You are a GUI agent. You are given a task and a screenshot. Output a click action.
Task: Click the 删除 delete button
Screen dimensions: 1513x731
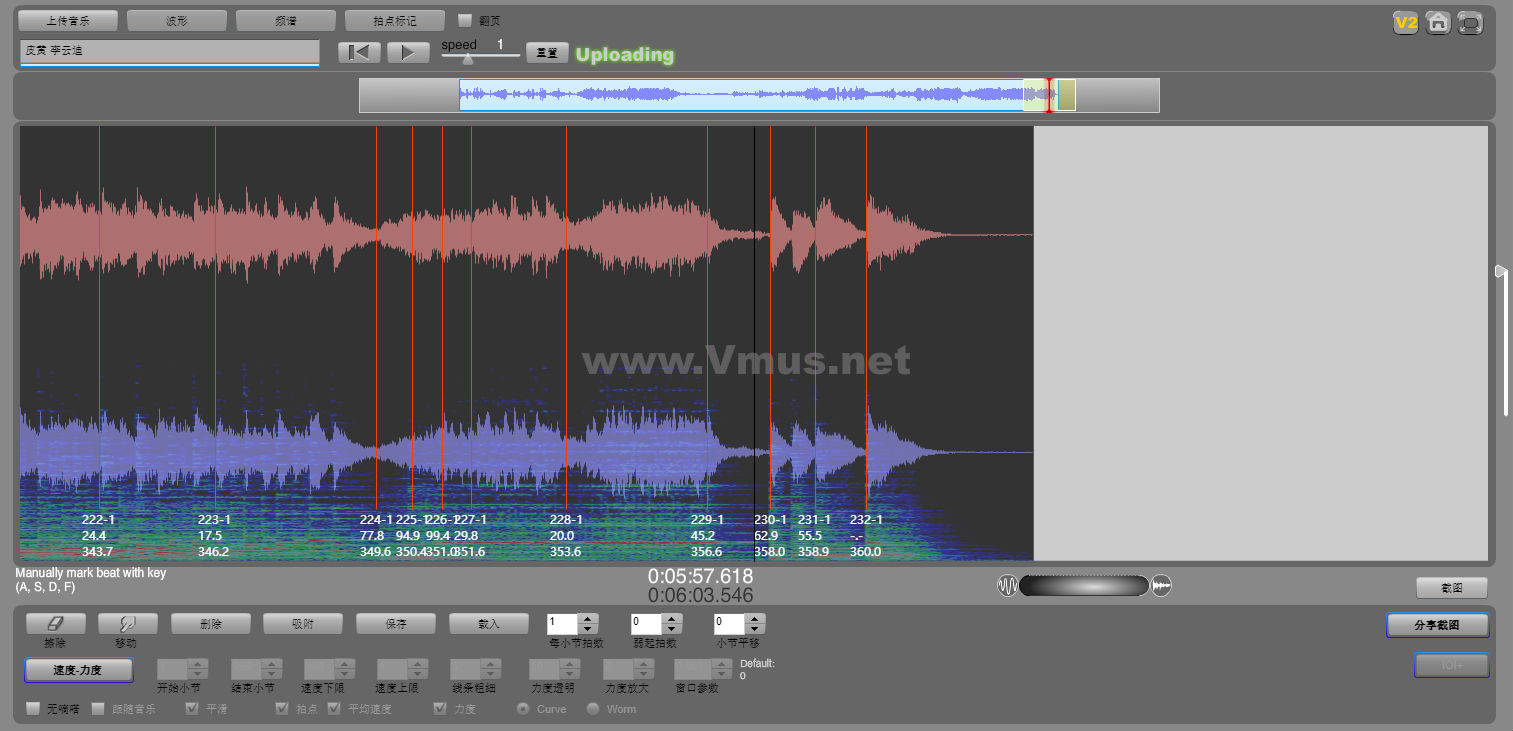click(210, 623)
